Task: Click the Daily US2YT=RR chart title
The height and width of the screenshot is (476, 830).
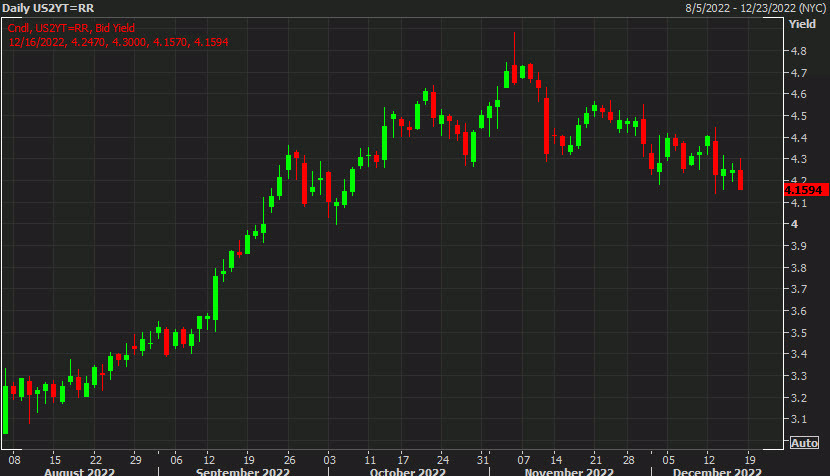Action: 48,7
